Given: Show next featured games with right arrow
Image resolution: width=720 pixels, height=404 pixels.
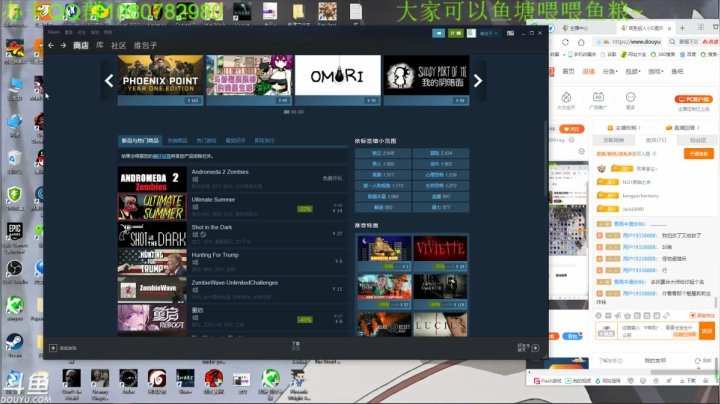Looking at the screenshot, I should [x=478, y=81].
